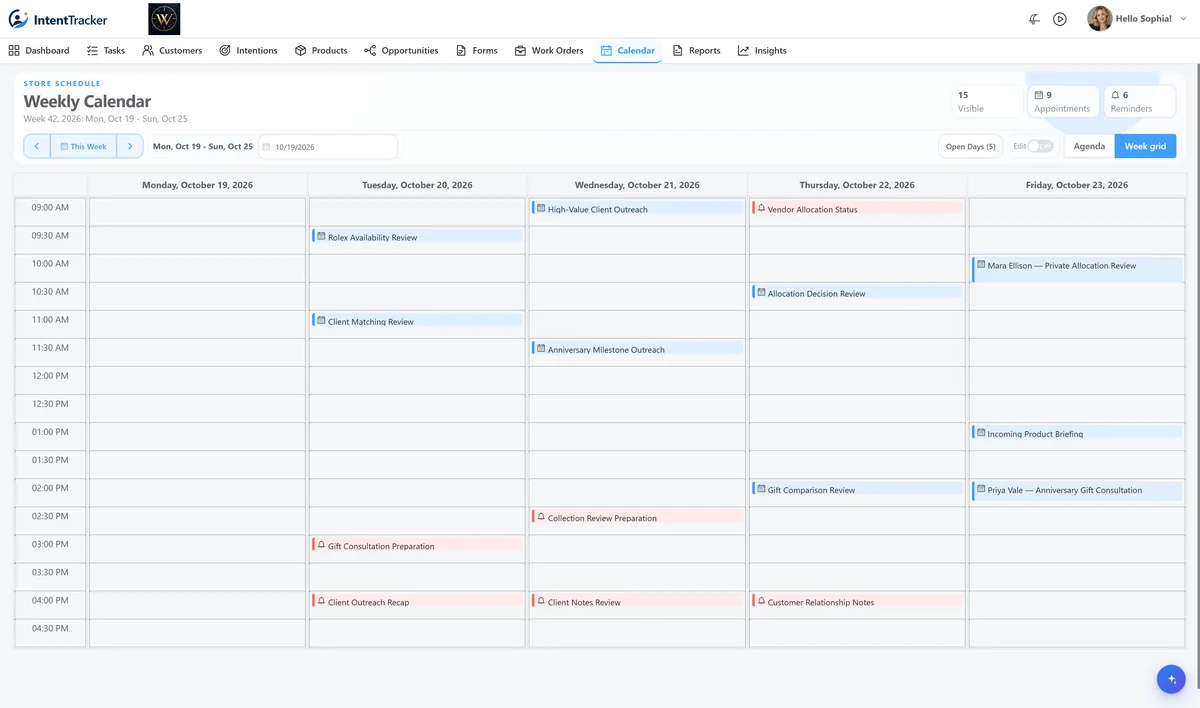The height and width of the screenshot is (708, 1200).
Task: Click calendar icon on Gift Comparison Review
Action: click(x=761, y=489)
